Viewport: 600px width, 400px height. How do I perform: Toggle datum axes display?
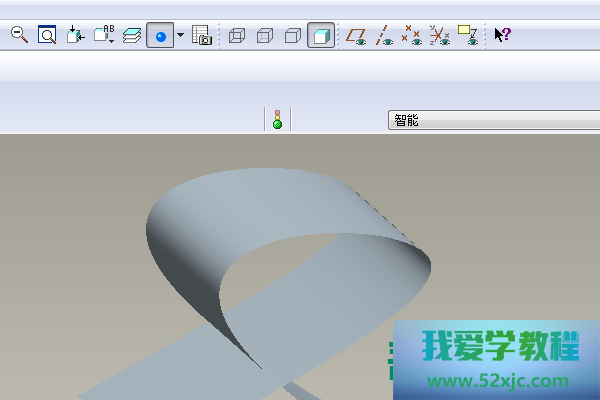(x=383, y=36)
